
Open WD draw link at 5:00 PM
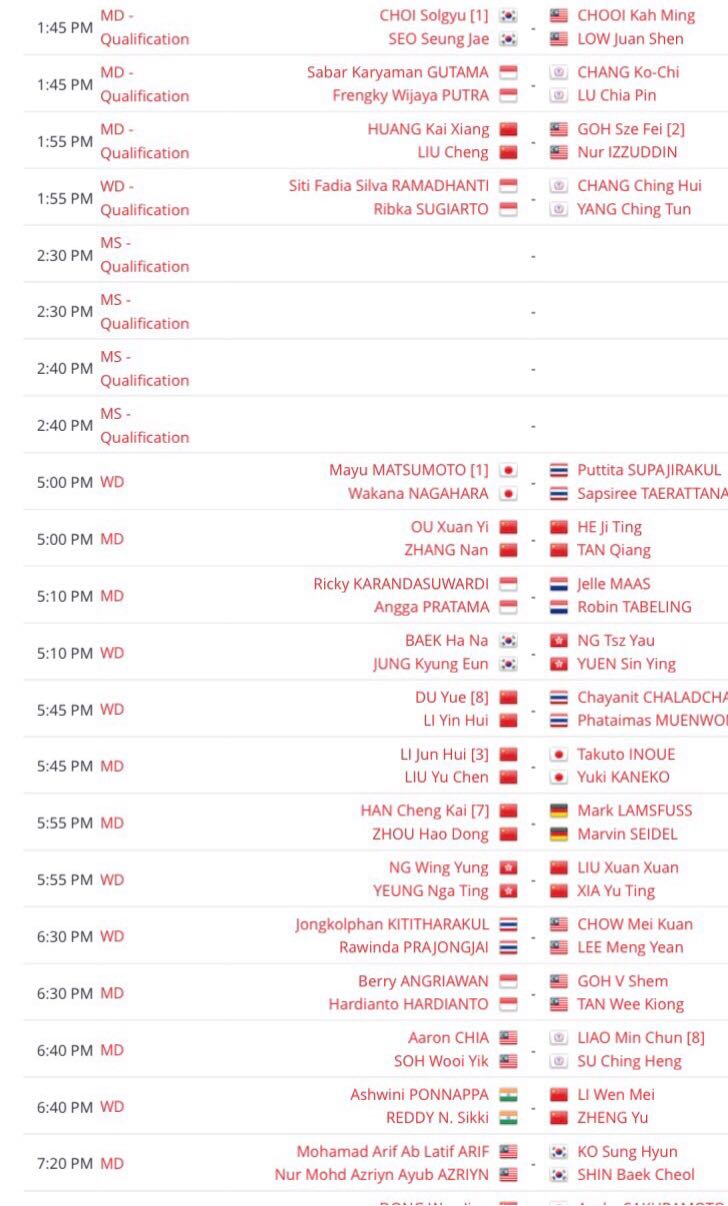click(x=112, y=482)
